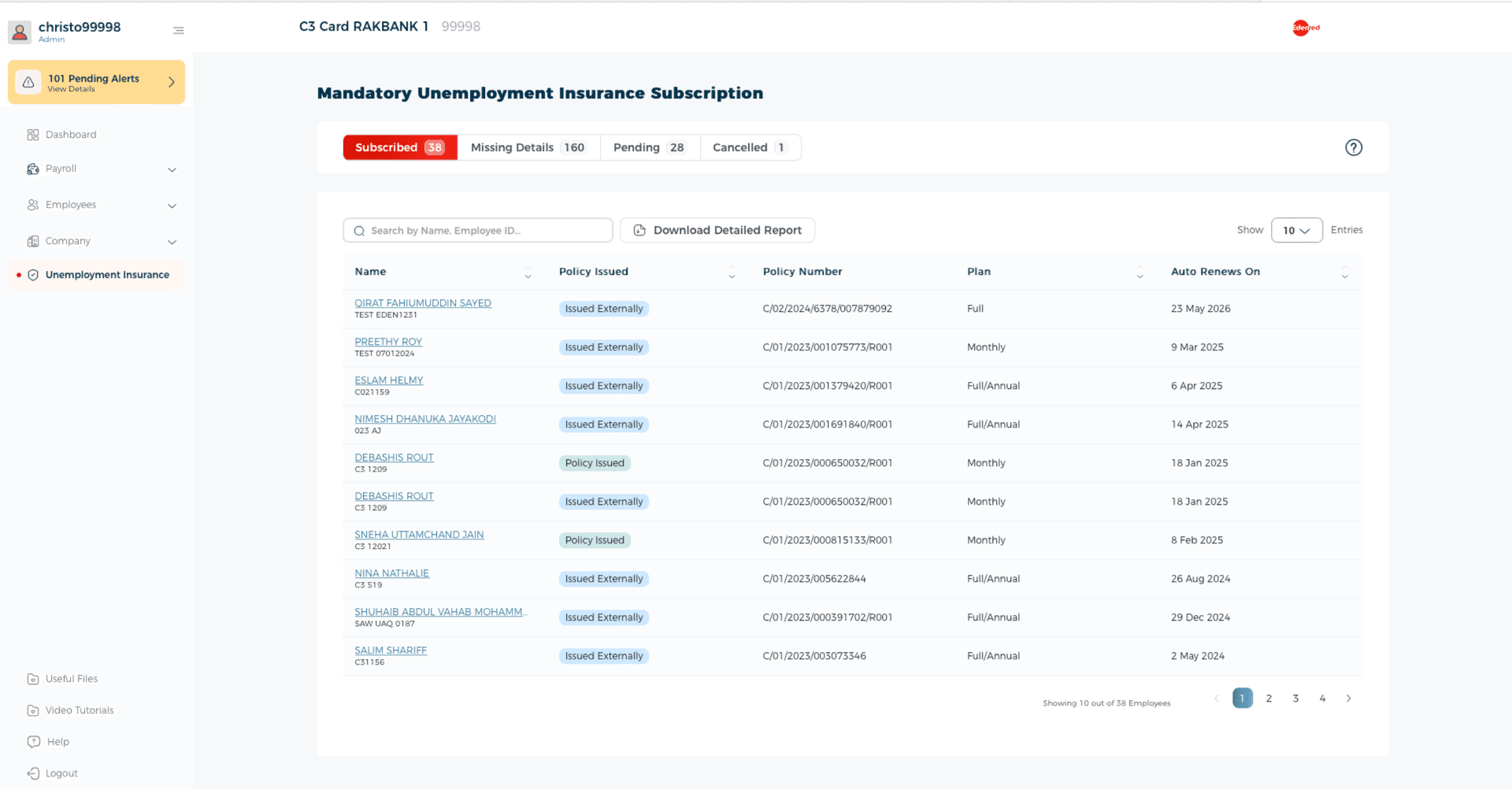
Task: Open ESLAM HELMY employee link
Action: tap(389, 380)
